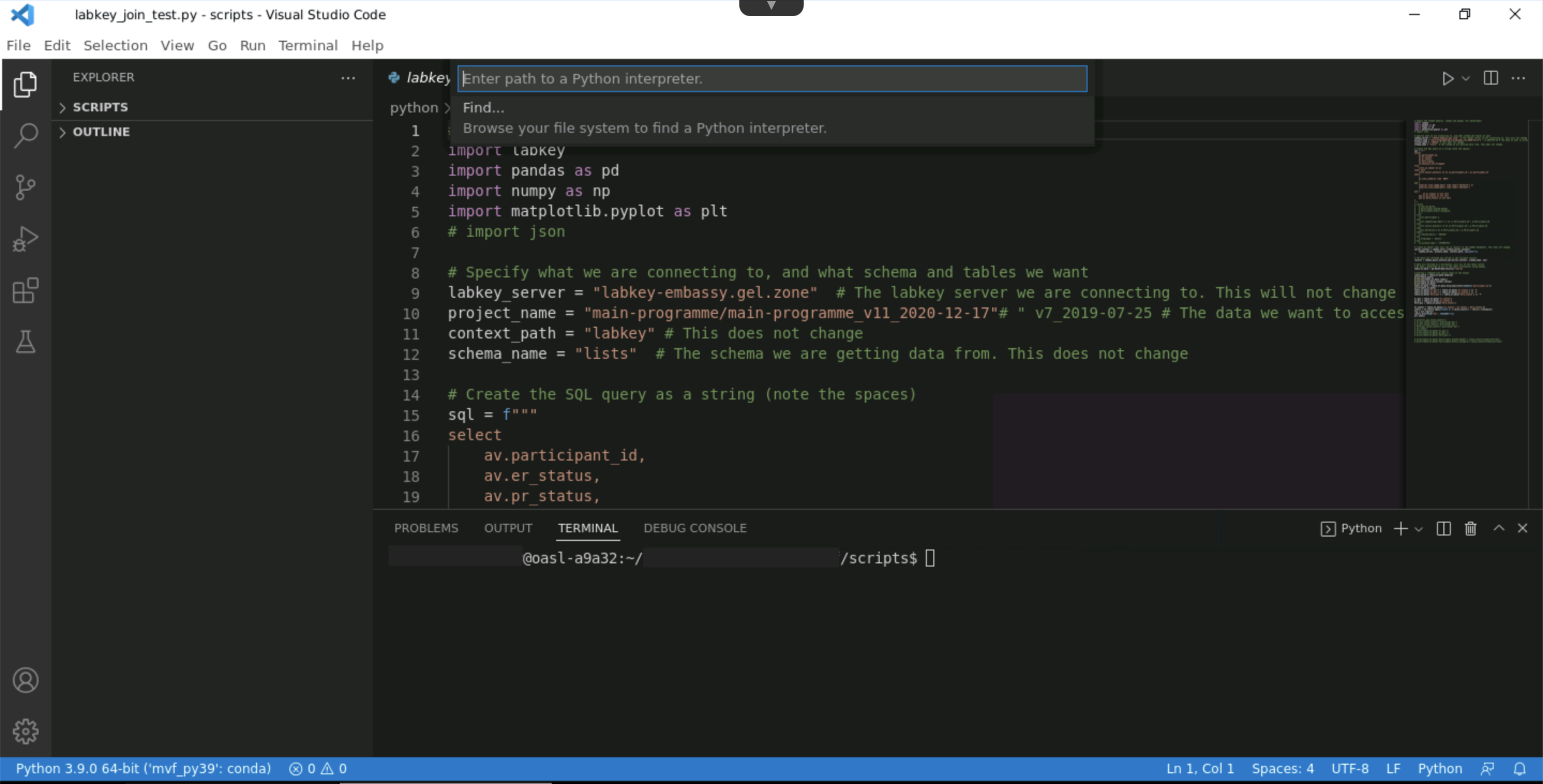Click the Python interpreter path input
The image size is (1543, 784).
(x=772, y=79)
